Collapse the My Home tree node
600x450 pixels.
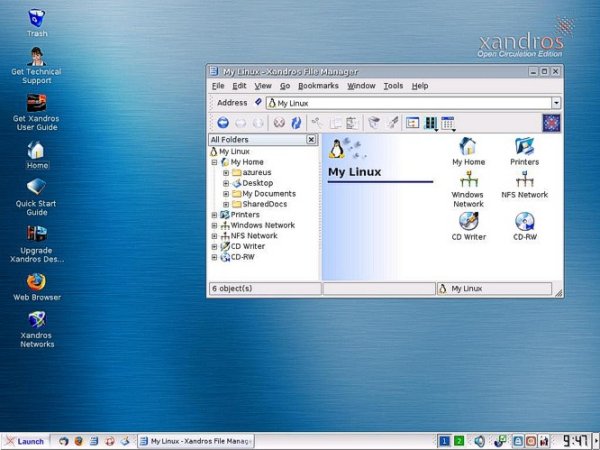click(x=214, y=162)
